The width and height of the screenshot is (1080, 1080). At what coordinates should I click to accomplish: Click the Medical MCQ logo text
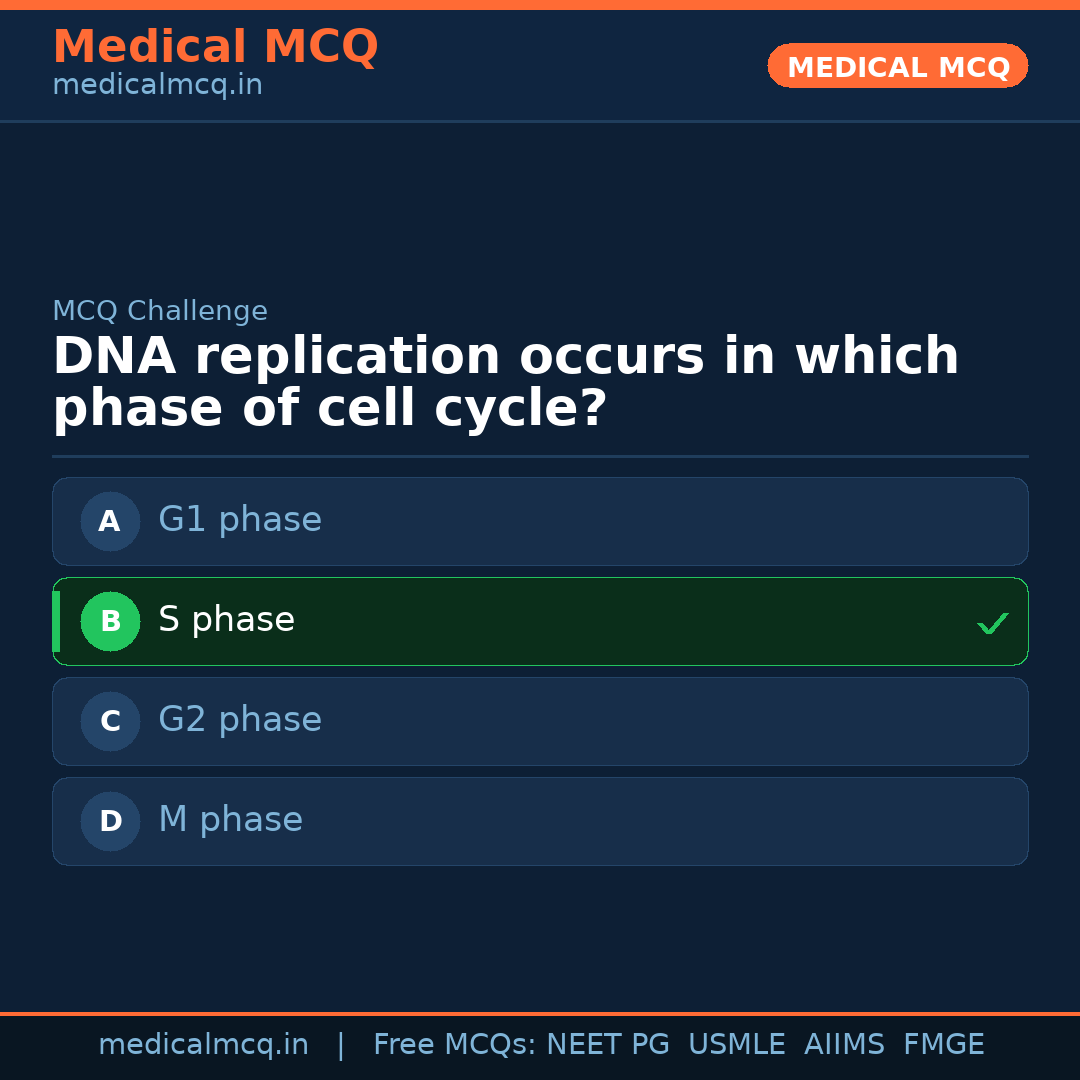coord(215,46)
